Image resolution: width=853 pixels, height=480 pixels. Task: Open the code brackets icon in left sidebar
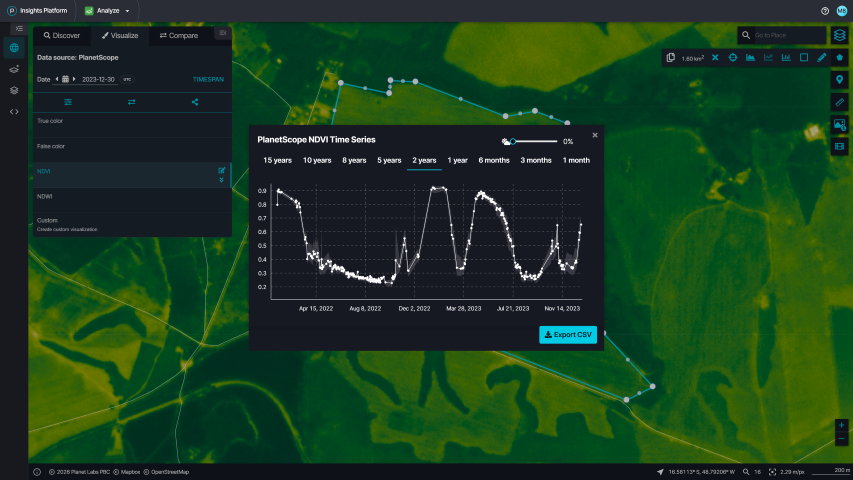tap(14, 112)
